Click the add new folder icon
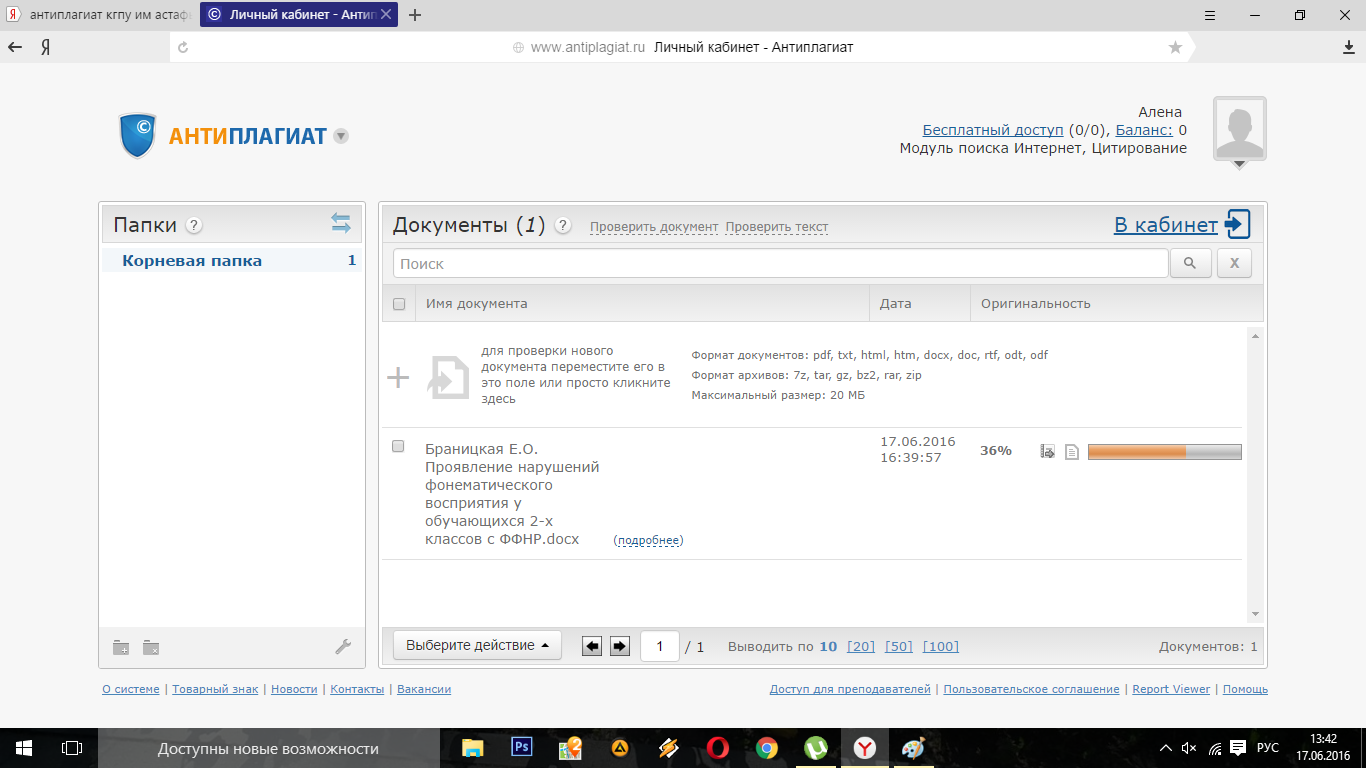The height and width of the screenshot is (768, 1366). pos(121,647)
